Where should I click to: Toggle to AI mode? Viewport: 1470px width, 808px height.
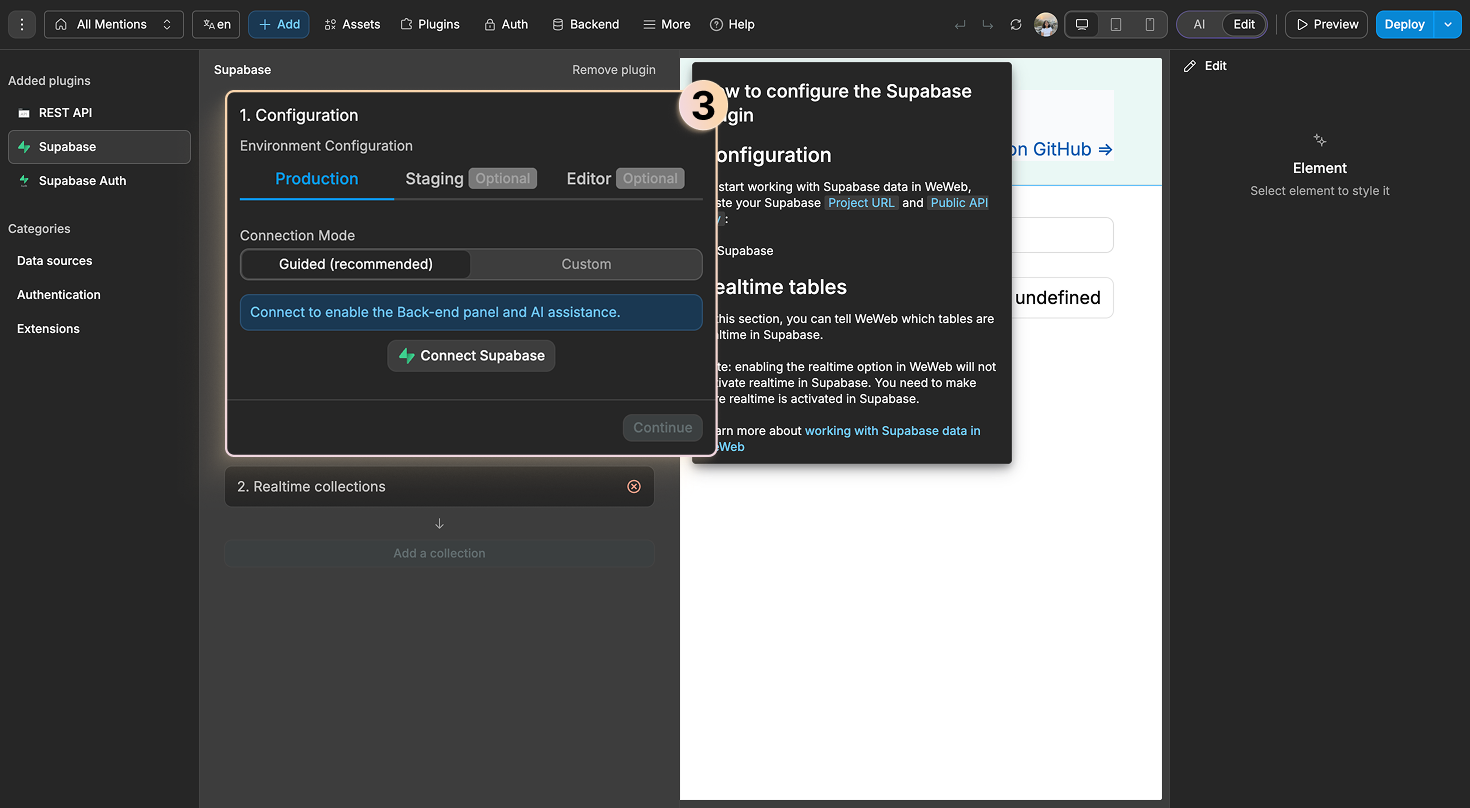(1198, 24)
